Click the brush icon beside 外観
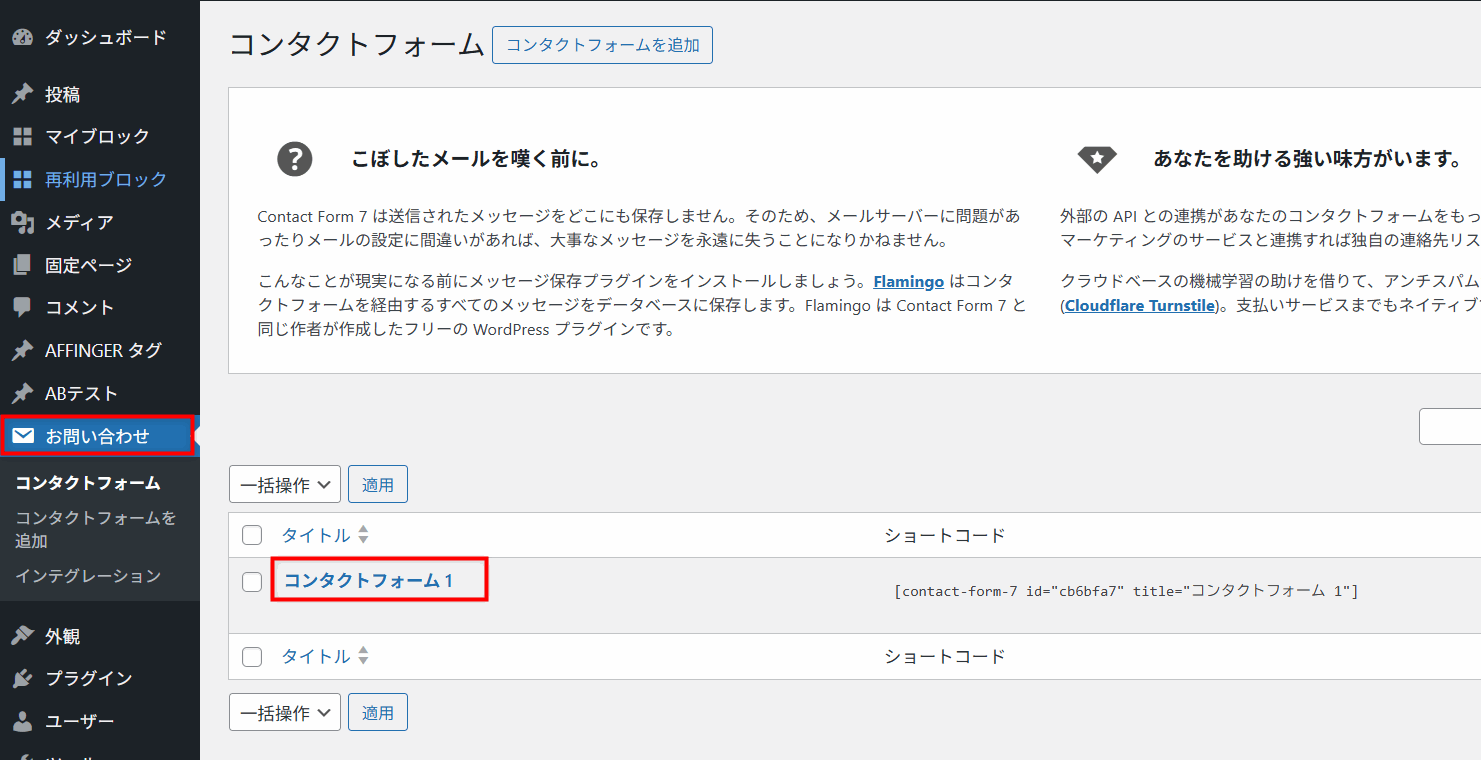The height and width of the screenshot is (760, 1481). tap(22, 636)
